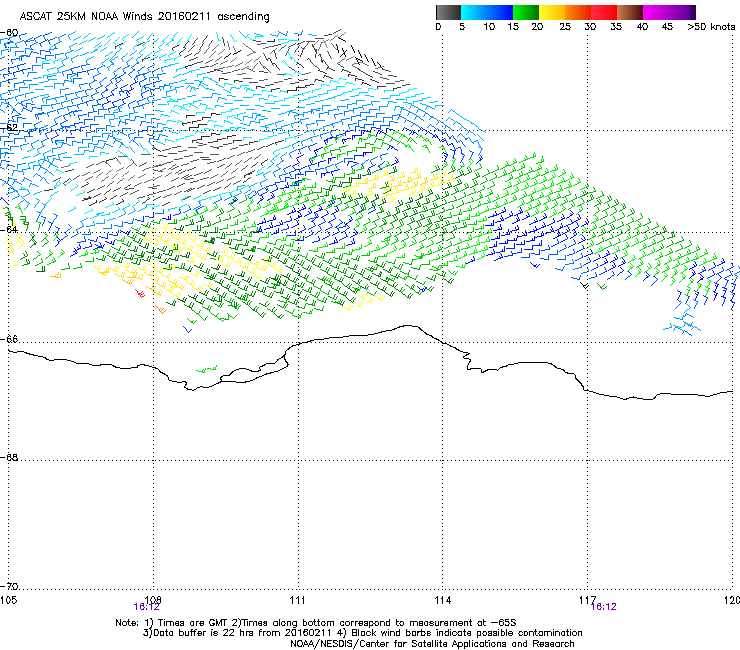The image size is (740, 650).
Task: Click the 'Data buffer is 22 hrs' note
Action: (362, 633)
